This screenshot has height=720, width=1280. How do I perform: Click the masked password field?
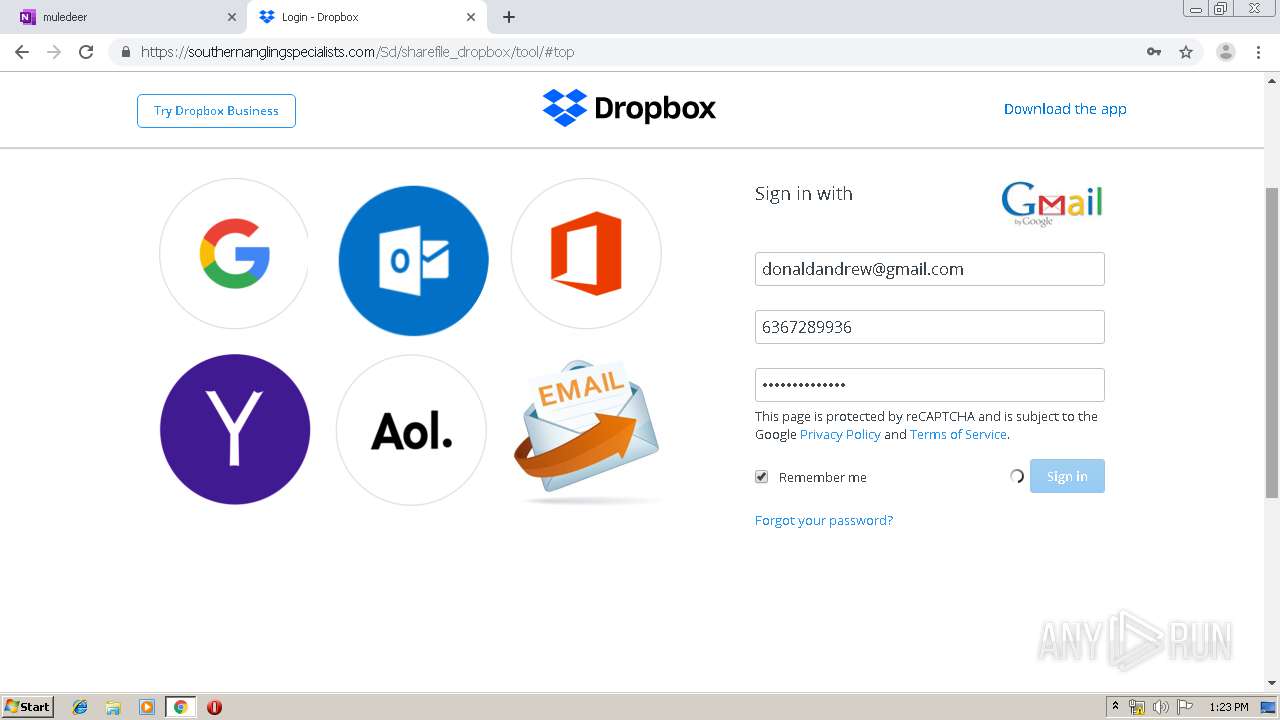pyautogui.click(x=929, y=385)
